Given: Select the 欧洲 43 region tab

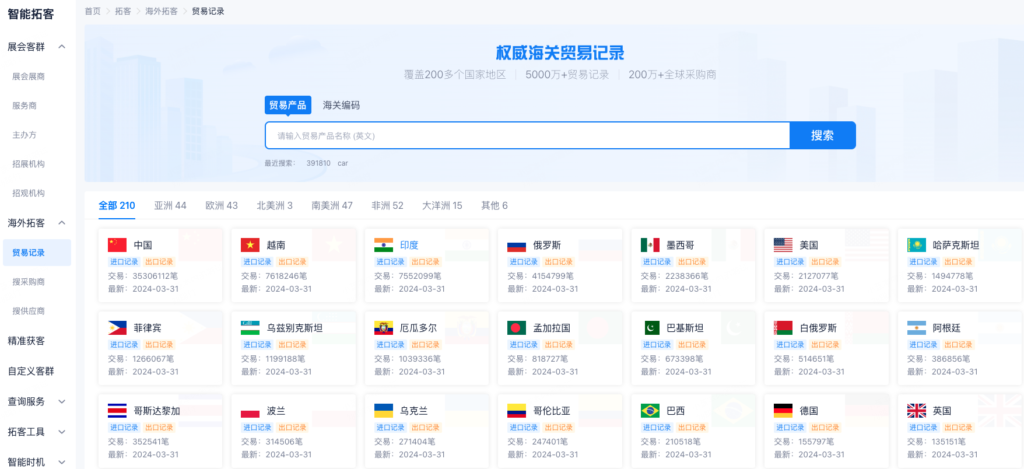Looking at the screenshot, I should pyautogui.click(x=221, y=205).
